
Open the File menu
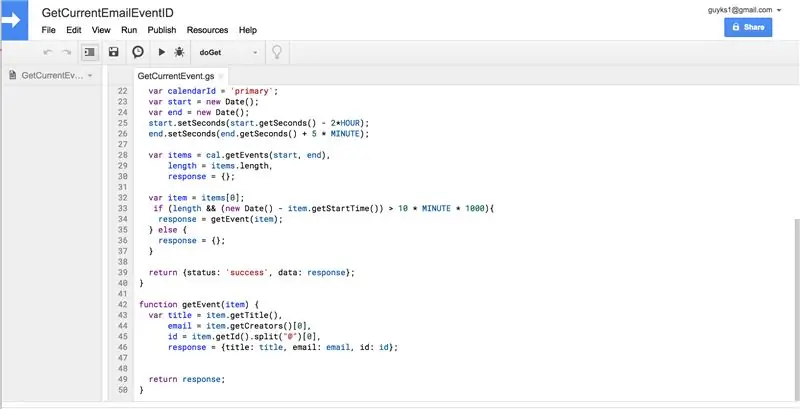[48, 30]
